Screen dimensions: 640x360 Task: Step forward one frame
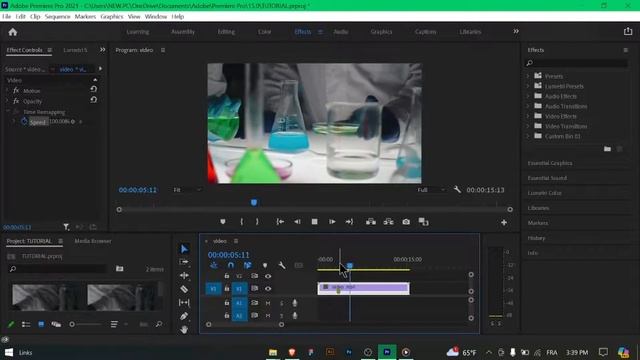pos(332,222)
